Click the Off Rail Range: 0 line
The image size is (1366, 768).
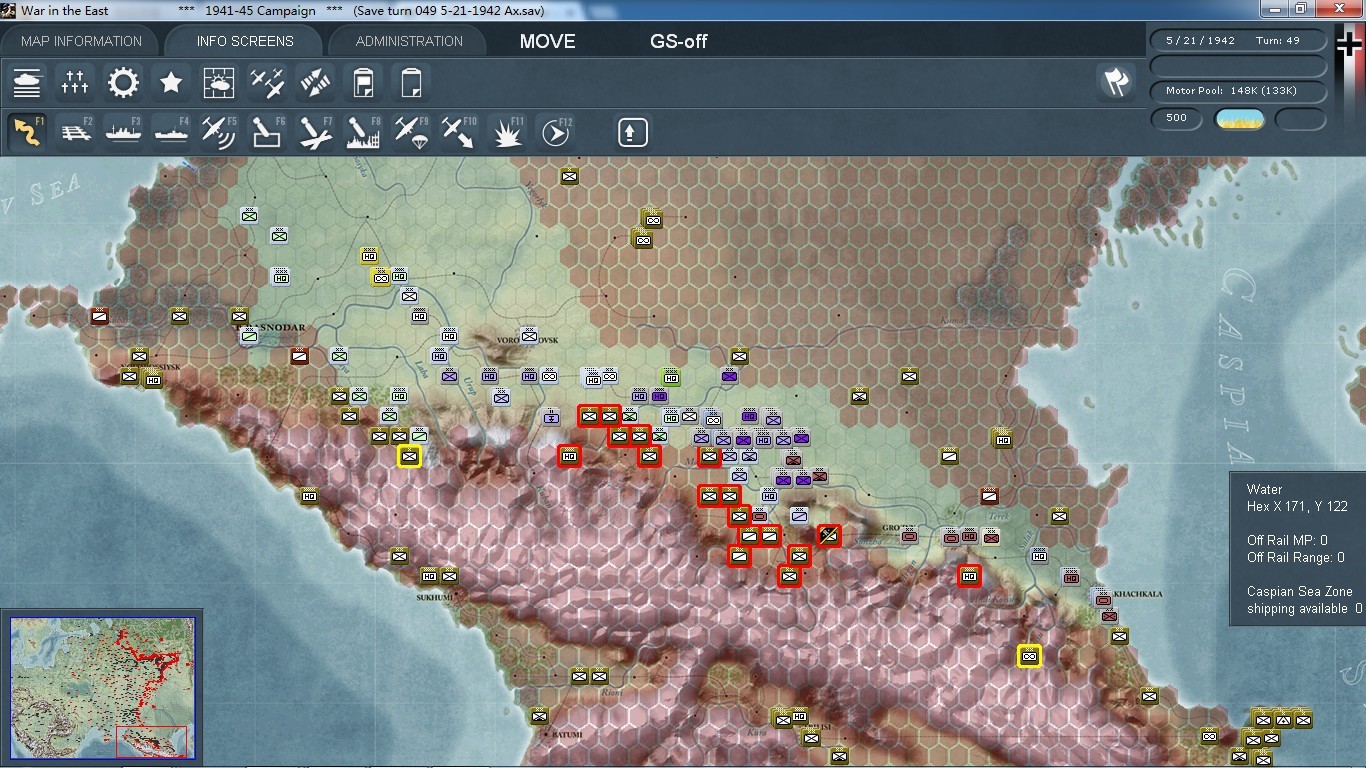1296,557
